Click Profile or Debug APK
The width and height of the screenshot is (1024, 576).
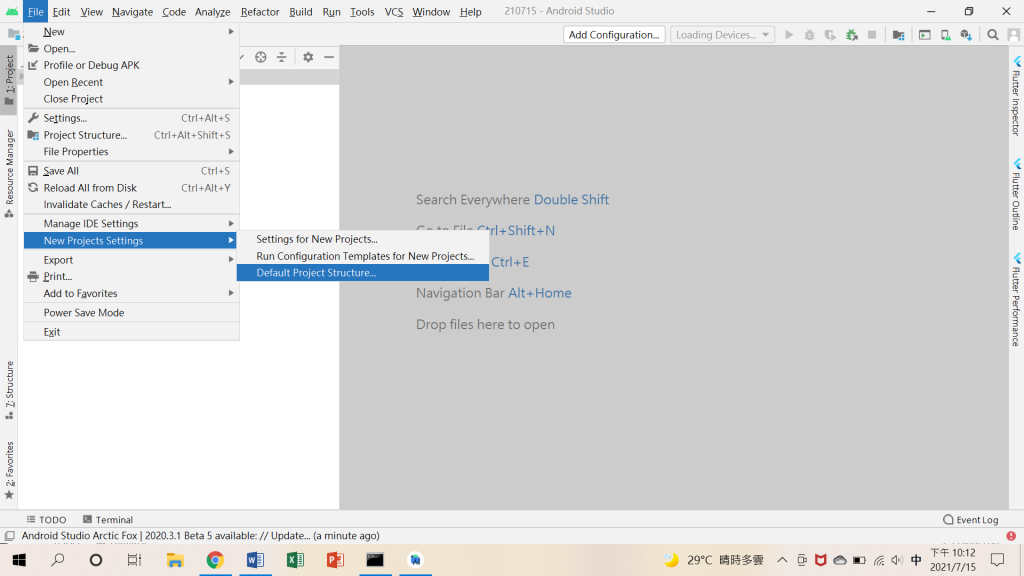131,65
